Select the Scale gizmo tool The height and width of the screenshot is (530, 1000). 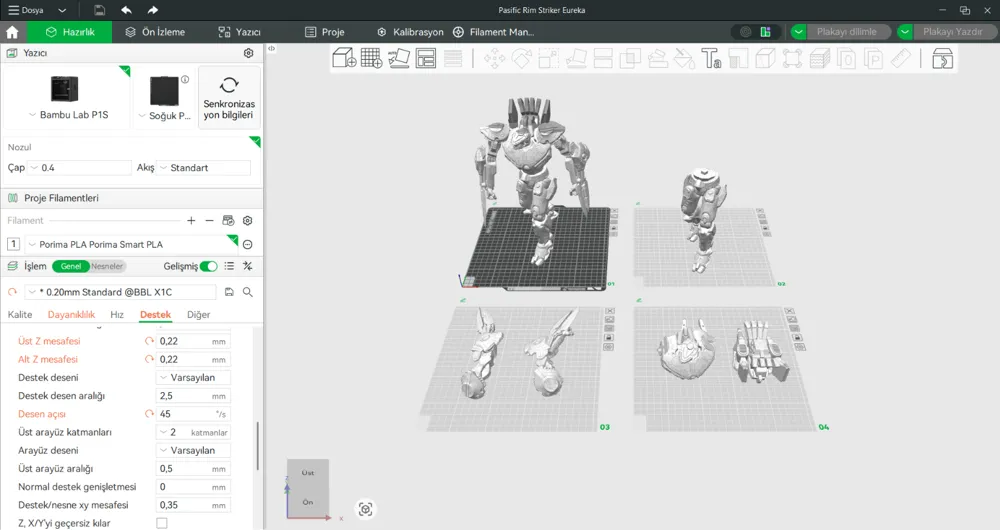548,59
